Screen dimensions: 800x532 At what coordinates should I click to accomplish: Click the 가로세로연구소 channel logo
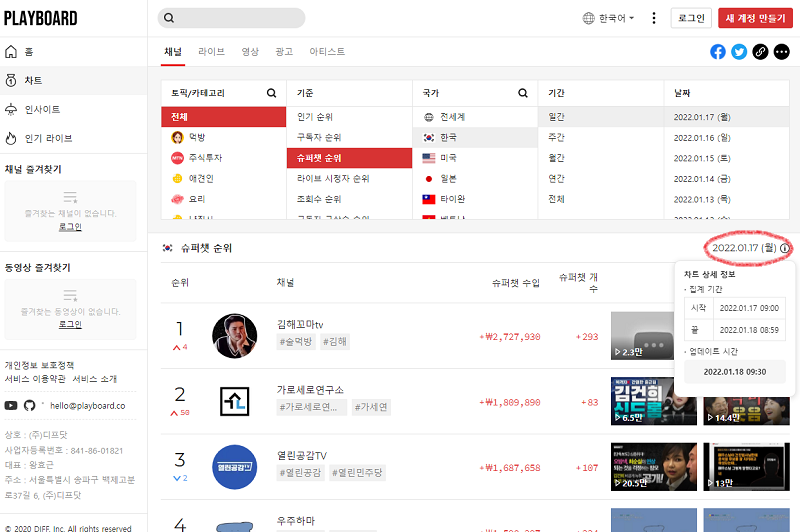point(235,401)
